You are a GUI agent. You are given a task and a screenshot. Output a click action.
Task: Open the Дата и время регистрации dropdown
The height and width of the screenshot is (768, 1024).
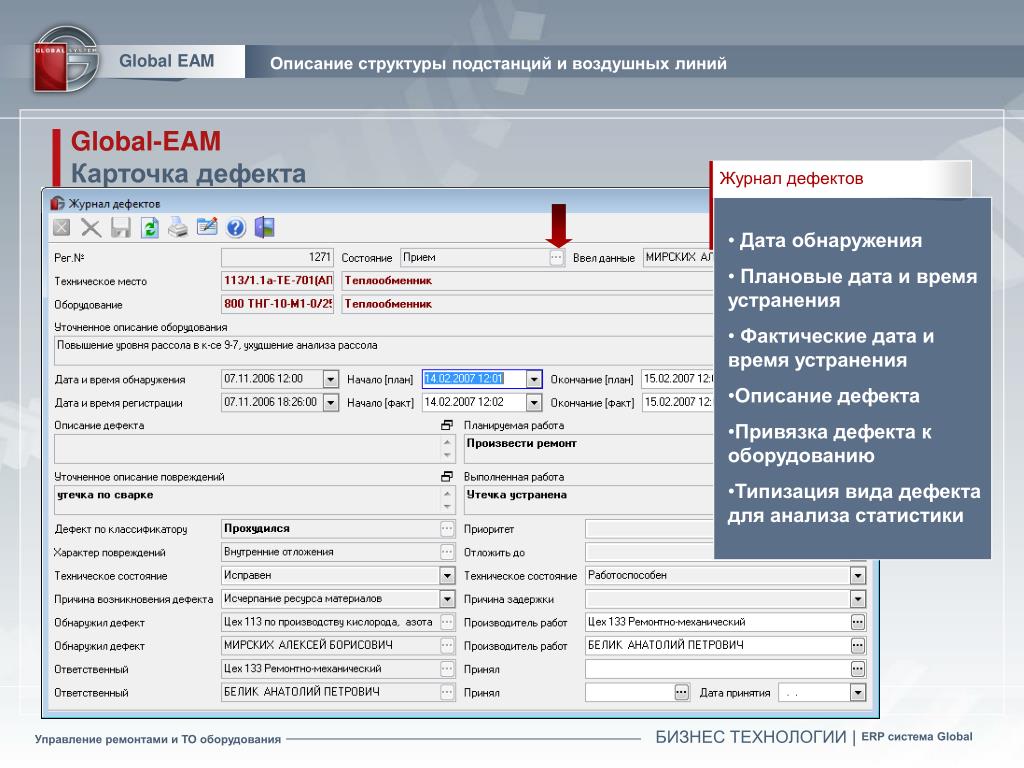tap(330, 402)
